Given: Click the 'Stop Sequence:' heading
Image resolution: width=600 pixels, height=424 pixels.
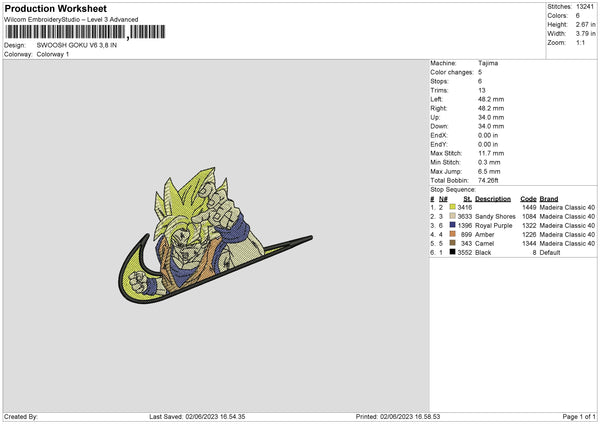Looking at the screenshot, I should pyautogui.click(x=453, y=190).
